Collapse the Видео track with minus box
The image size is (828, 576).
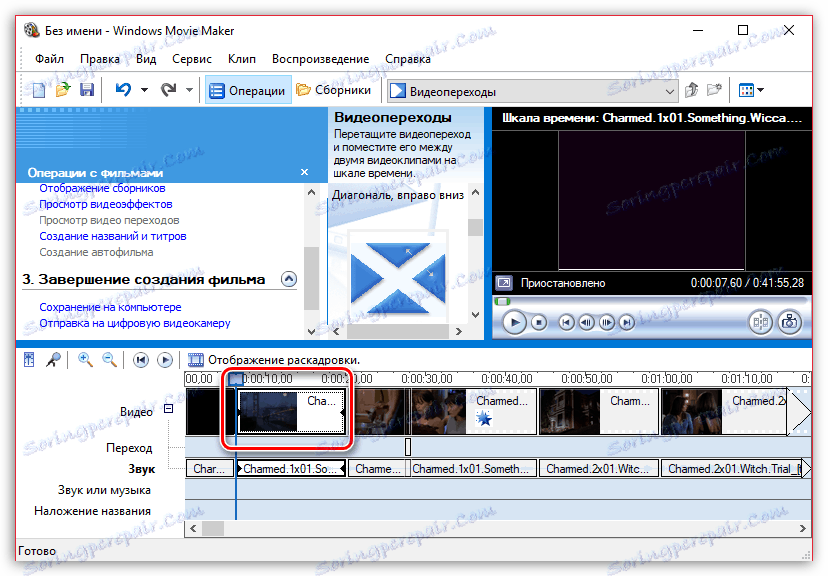click(x=168, y=408)
